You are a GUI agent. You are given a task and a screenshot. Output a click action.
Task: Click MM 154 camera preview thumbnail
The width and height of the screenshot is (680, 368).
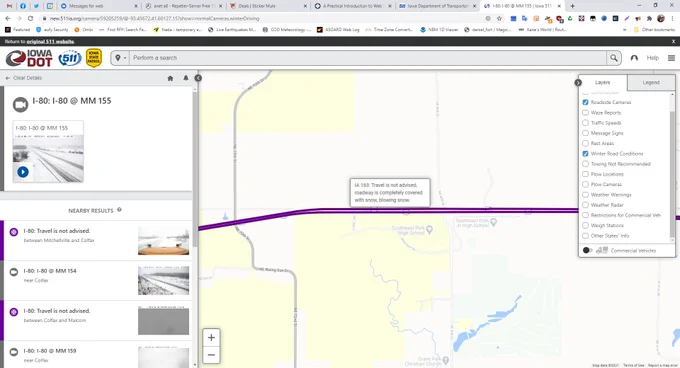click(163, 281)
